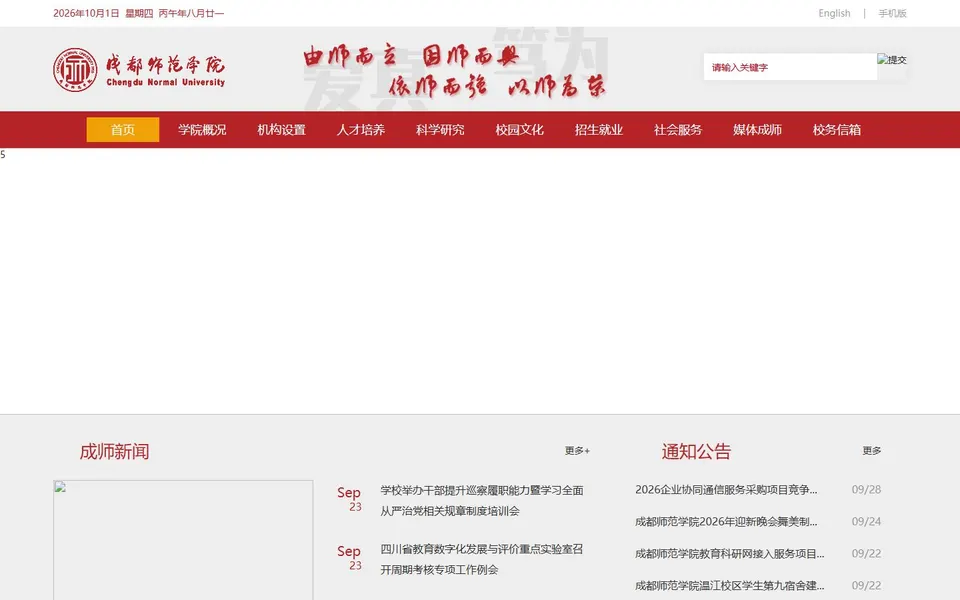Click the 09/24 notice date
The height and width of the screenshot is (600, 960).
click(866, 522)
